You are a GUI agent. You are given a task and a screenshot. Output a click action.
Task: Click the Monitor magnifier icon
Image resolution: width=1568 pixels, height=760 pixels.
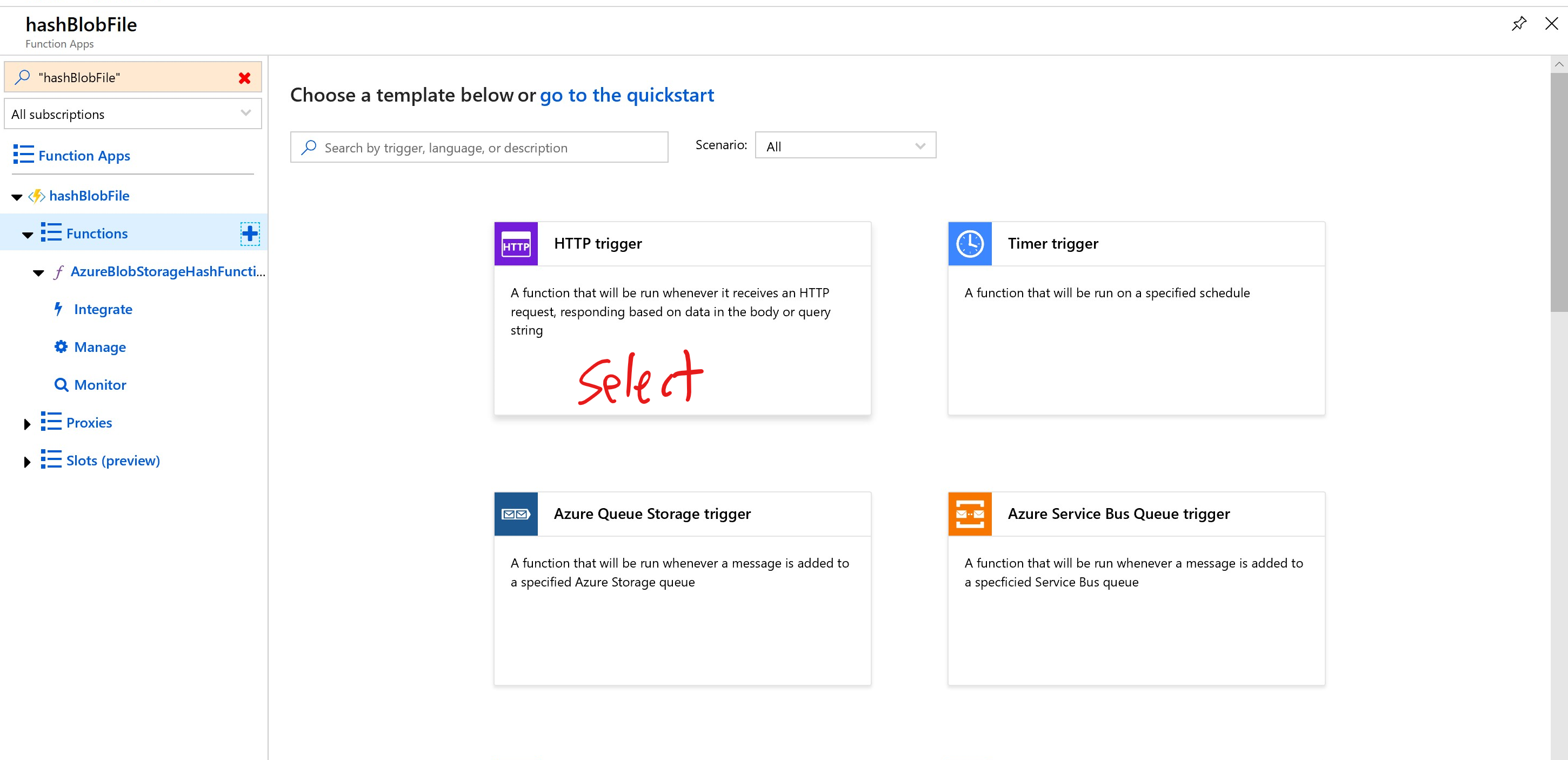pos(61,385)
